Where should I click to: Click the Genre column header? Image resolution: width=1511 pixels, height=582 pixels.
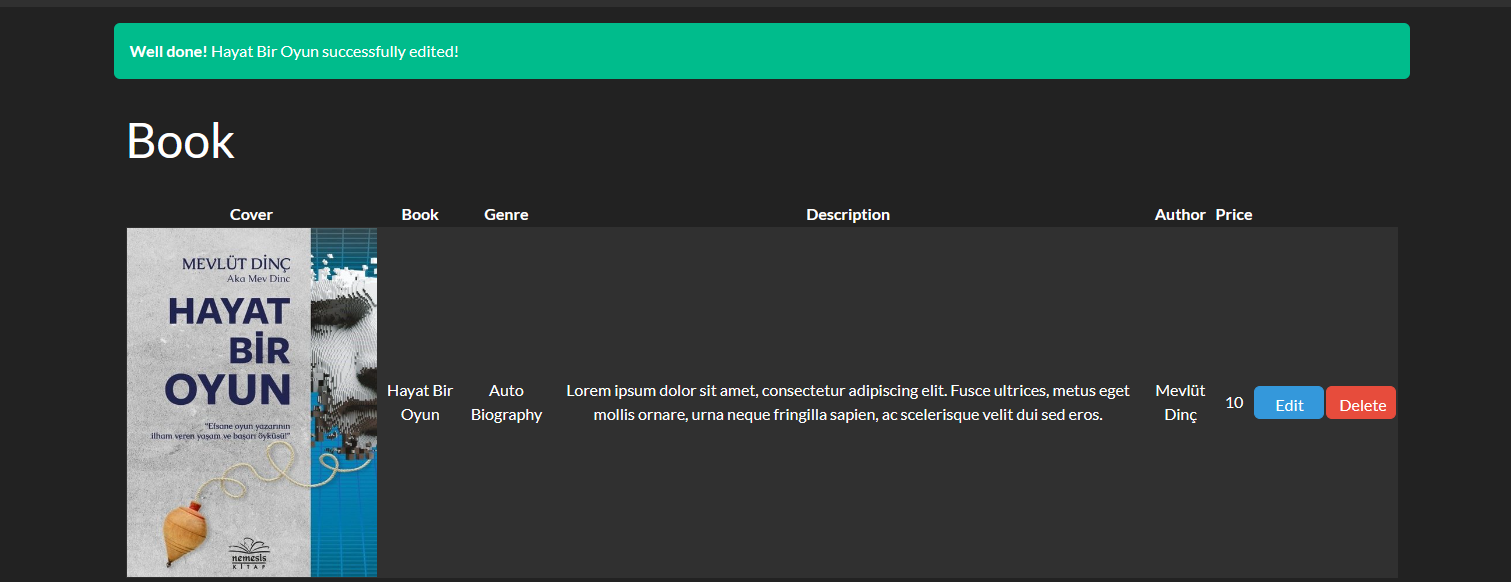click(506, 214)
